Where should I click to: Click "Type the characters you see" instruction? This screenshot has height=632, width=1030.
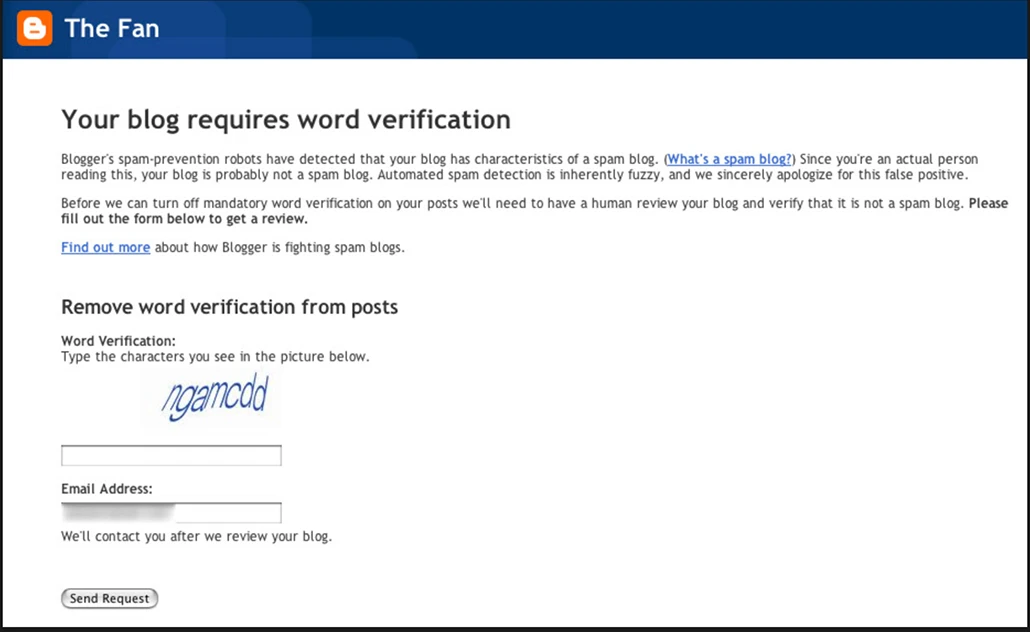[x=215, y=356]
